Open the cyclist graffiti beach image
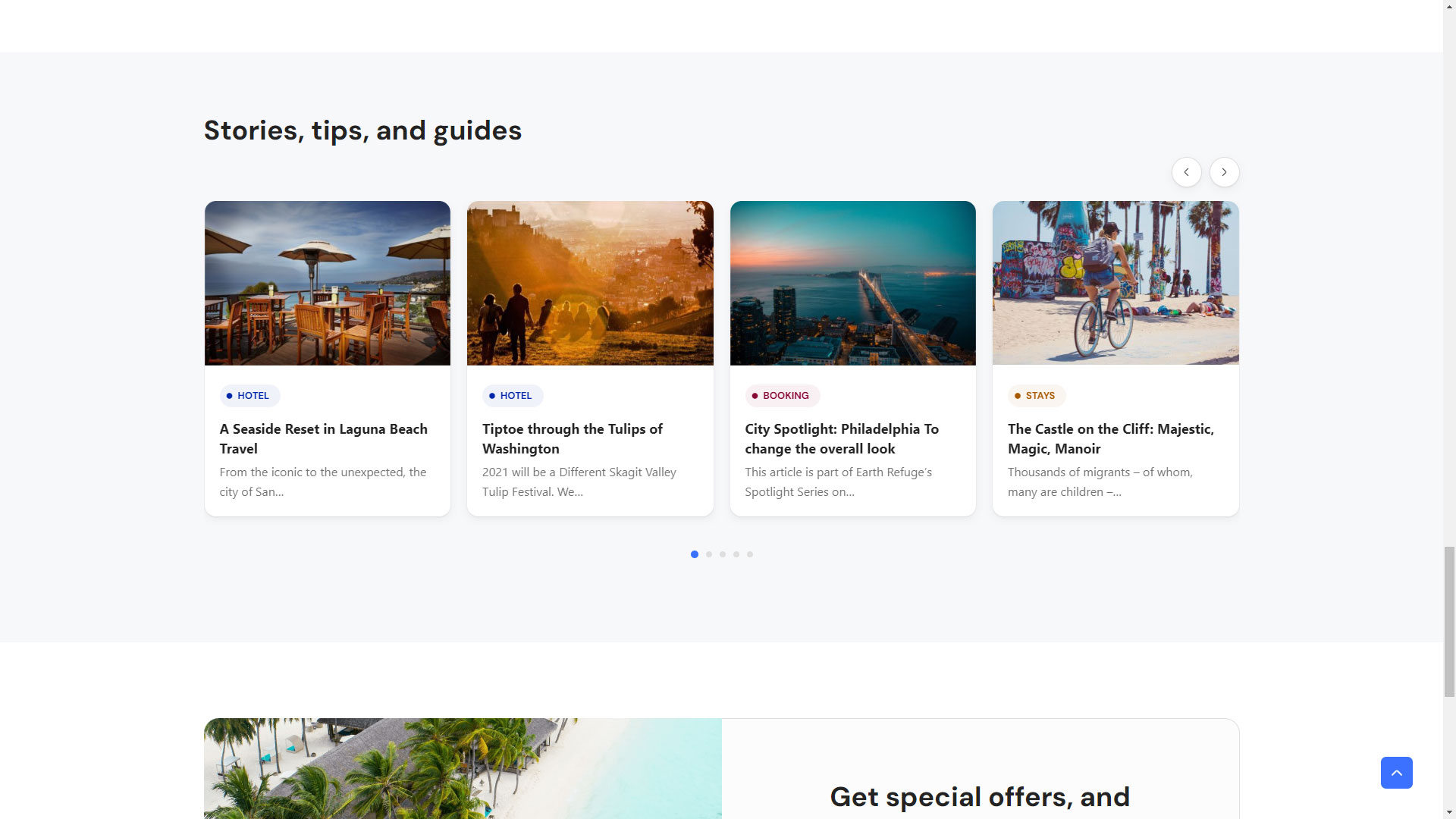The height and width of the screenshot is (819, 1456). pos(1115,283)
